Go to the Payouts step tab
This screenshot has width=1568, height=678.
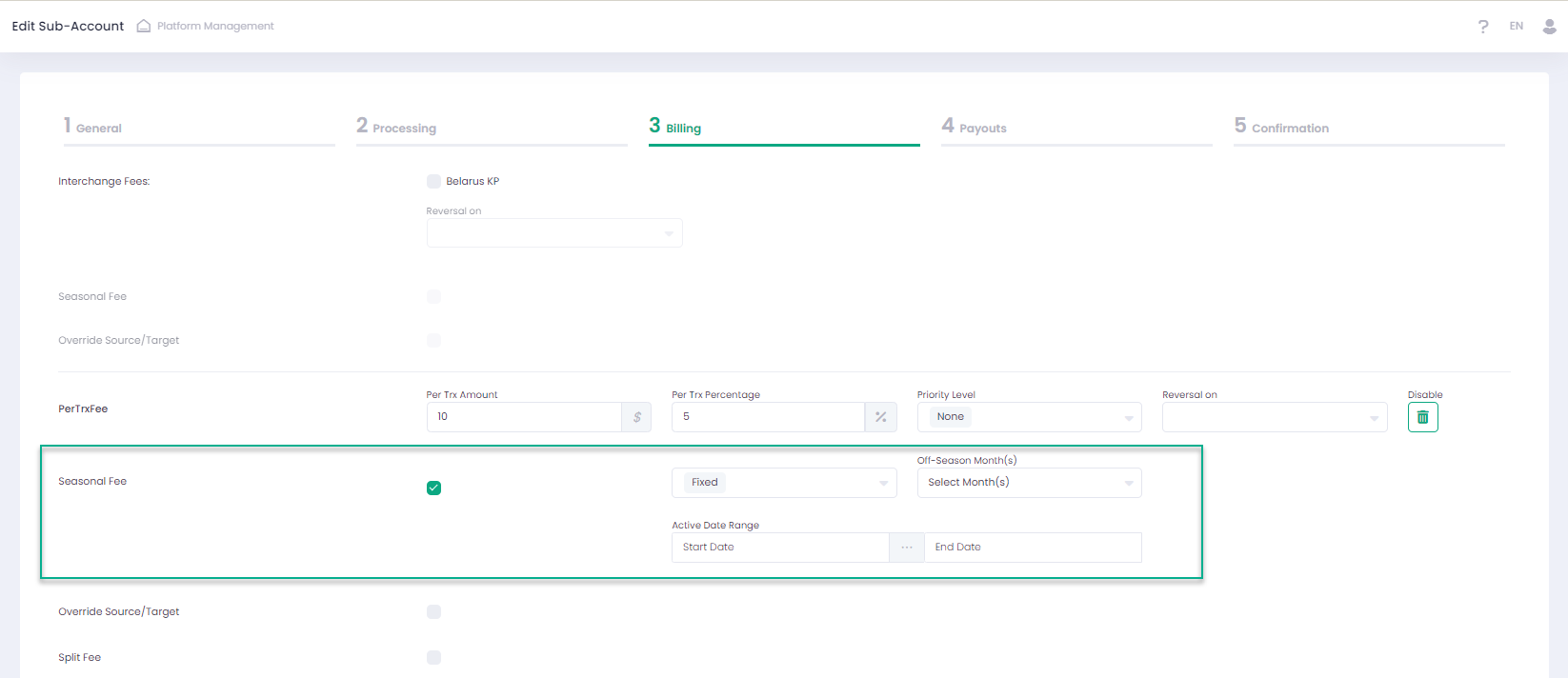(x=982, y=128)
